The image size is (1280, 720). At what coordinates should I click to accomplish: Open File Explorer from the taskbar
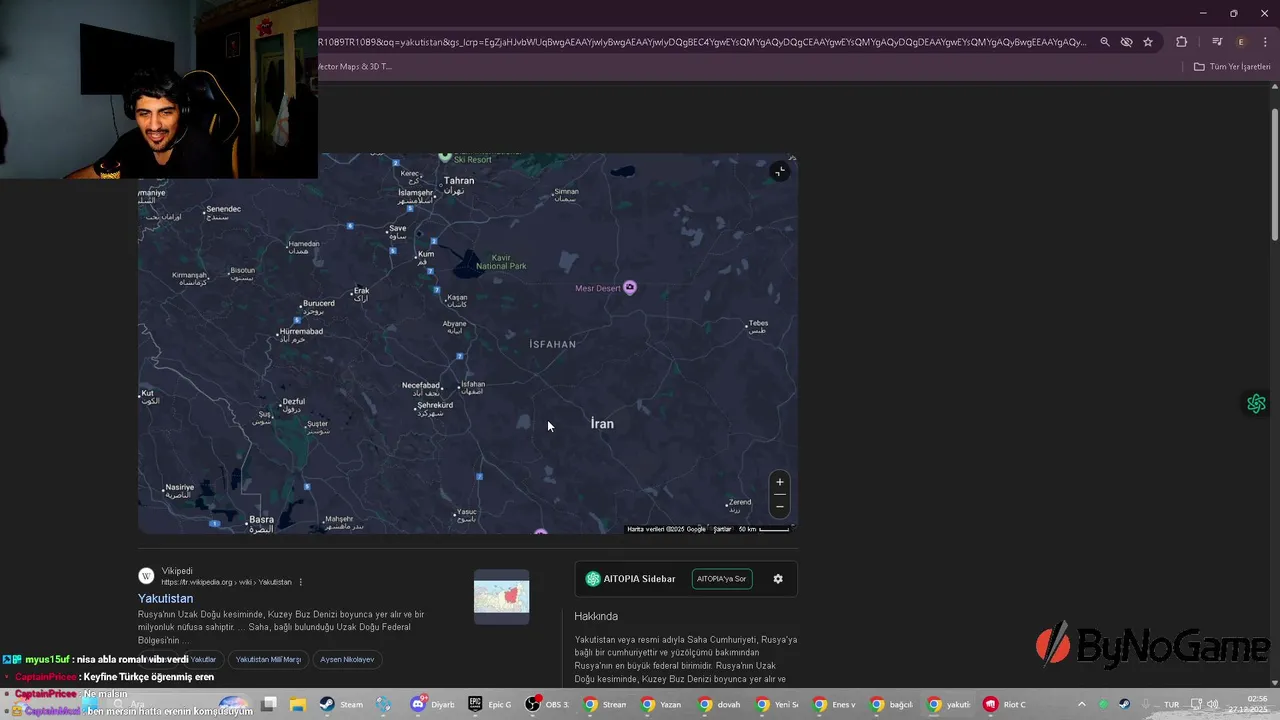[x=297, y=704]
